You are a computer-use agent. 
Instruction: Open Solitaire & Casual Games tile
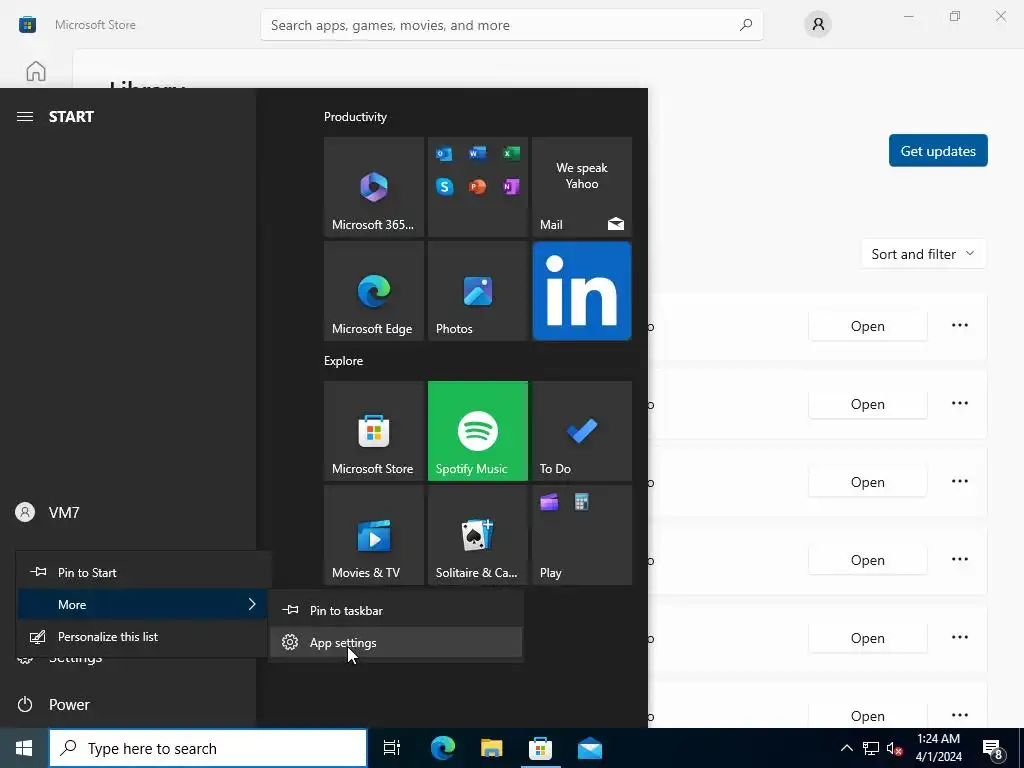[x=477, y=535]
